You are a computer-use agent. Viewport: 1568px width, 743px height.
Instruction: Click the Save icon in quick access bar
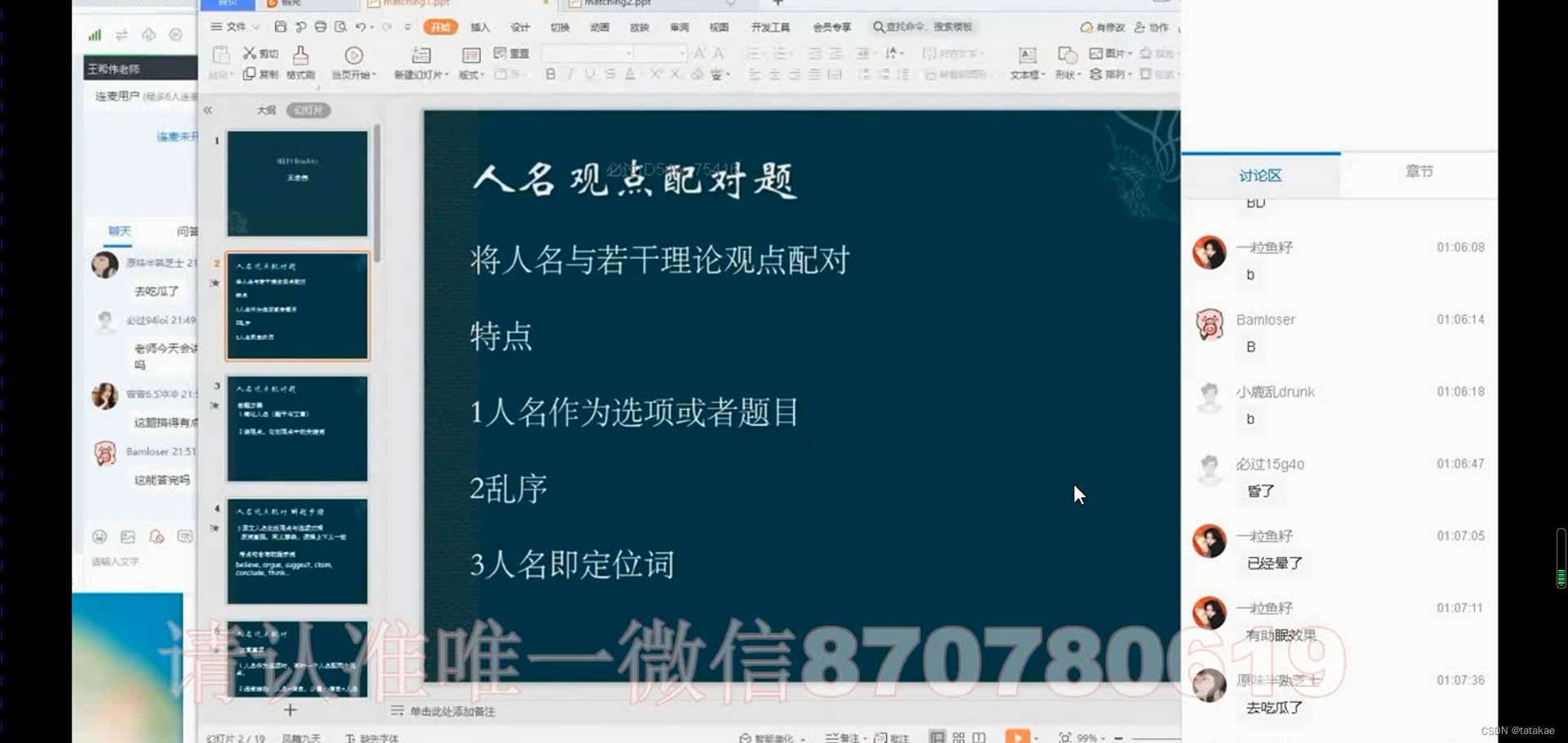(280, 27)
